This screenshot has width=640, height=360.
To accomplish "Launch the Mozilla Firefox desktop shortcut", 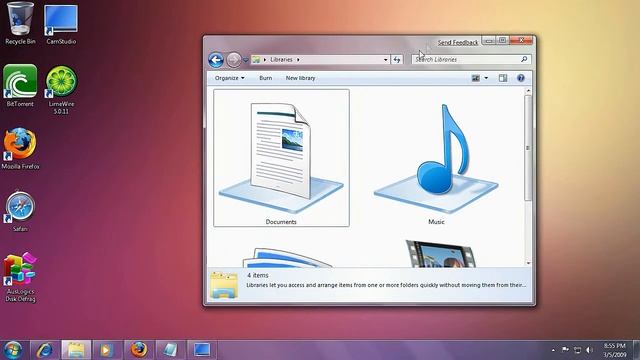I will [20, 149].
